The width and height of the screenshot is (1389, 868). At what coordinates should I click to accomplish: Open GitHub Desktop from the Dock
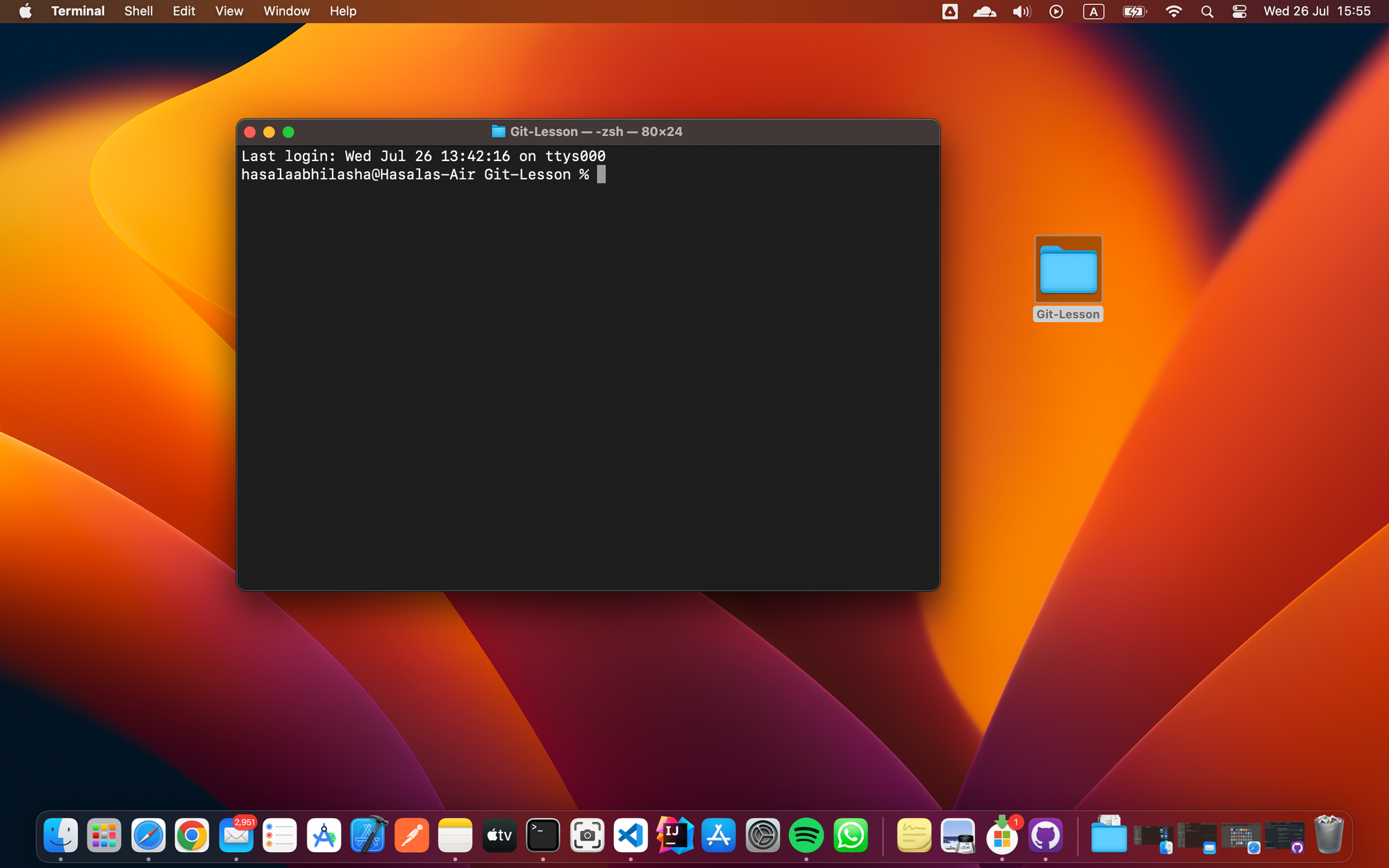pos(1046,835)
